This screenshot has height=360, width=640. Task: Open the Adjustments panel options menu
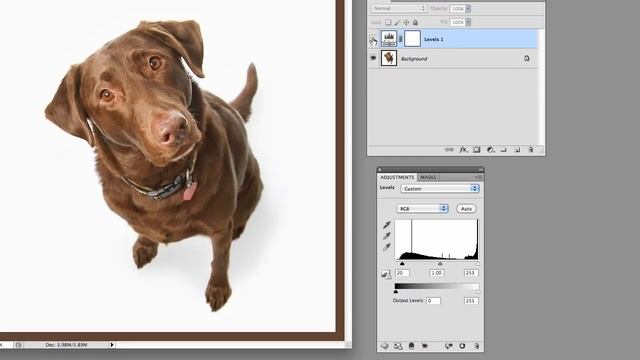[478, 177]
